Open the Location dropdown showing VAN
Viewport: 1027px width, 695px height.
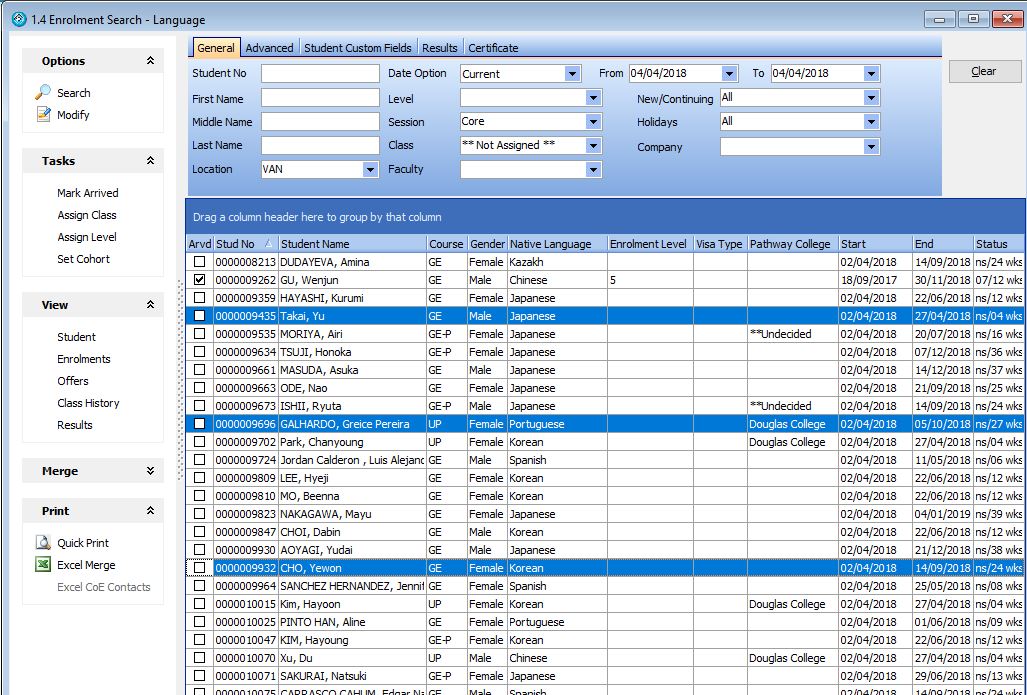pyautogui.click(x=370, y=170)
